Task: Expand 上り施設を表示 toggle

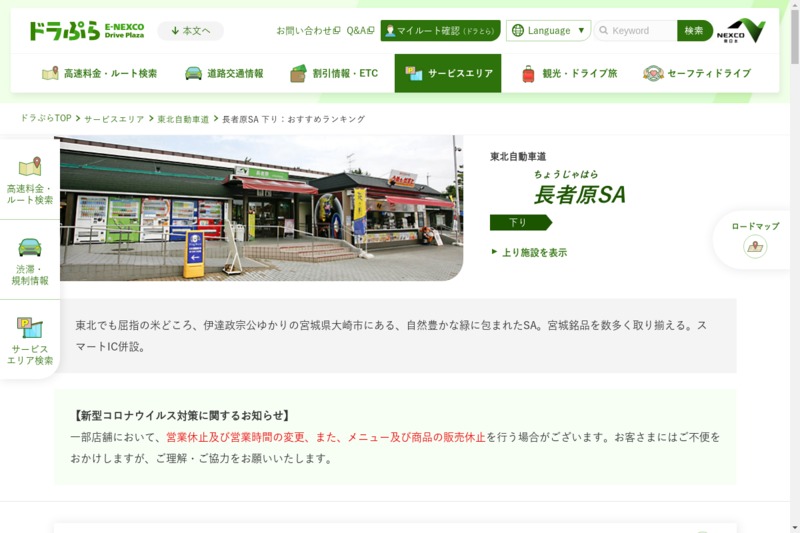Action: [x=529, y=252]
